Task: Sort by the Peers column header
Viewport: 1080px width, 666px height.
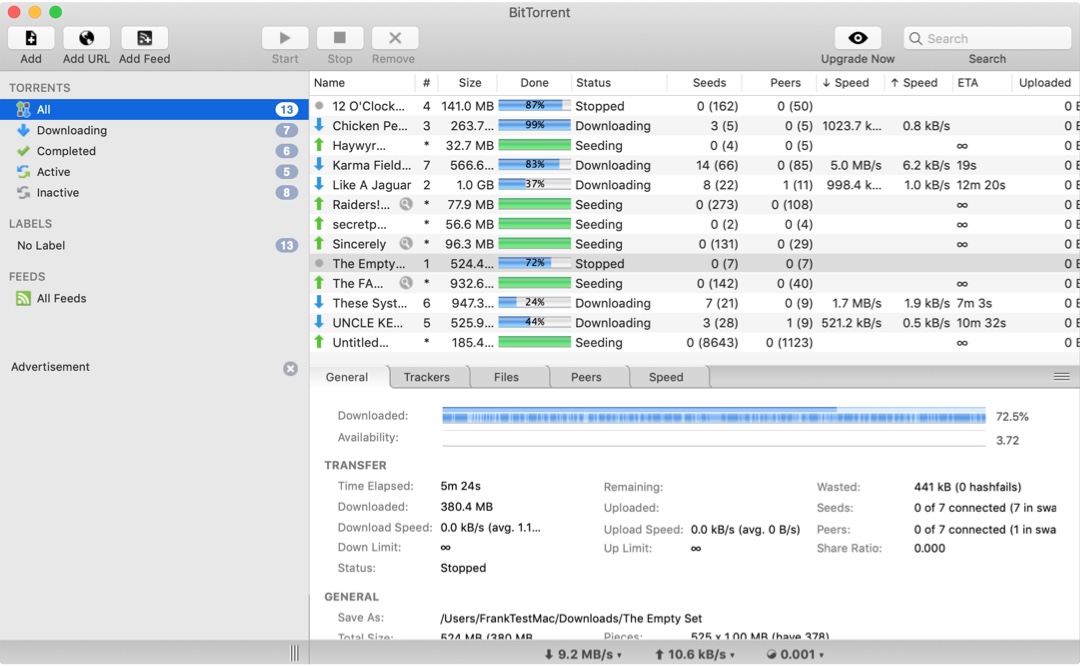Action: (780, 83)
